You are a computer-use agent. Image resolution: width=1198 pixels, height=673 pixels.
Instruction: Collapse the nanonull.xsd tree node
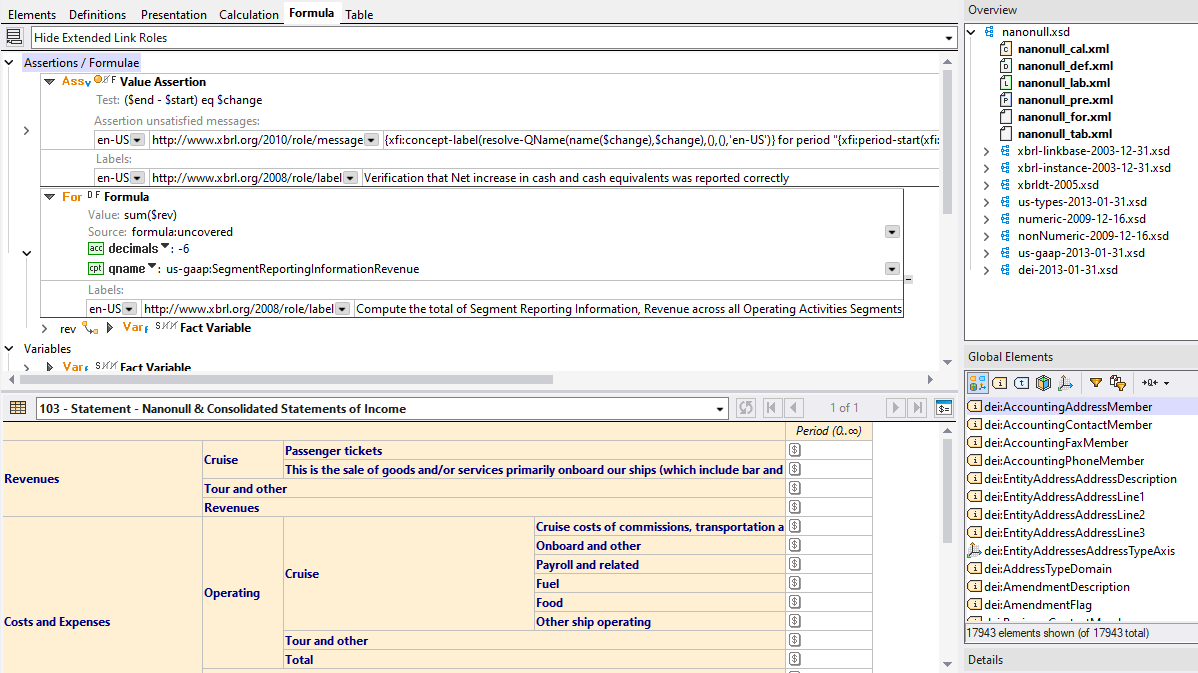[969, 31]
